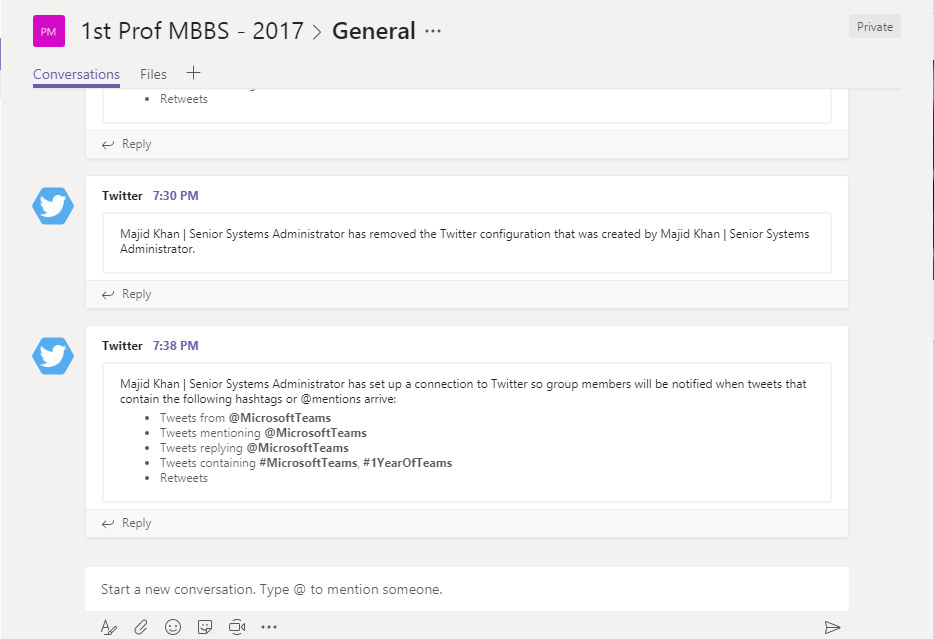Open the emoji picker
Viewport: 934px width, 639px height.
coord(173,627)
